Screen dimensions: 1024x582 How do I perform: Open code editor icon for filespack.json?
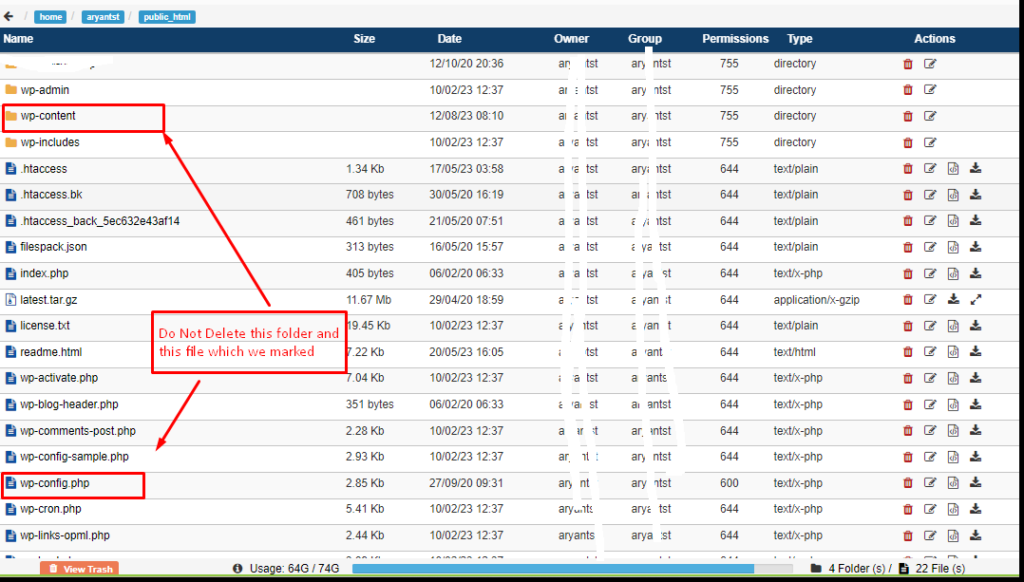click(953, 247)
